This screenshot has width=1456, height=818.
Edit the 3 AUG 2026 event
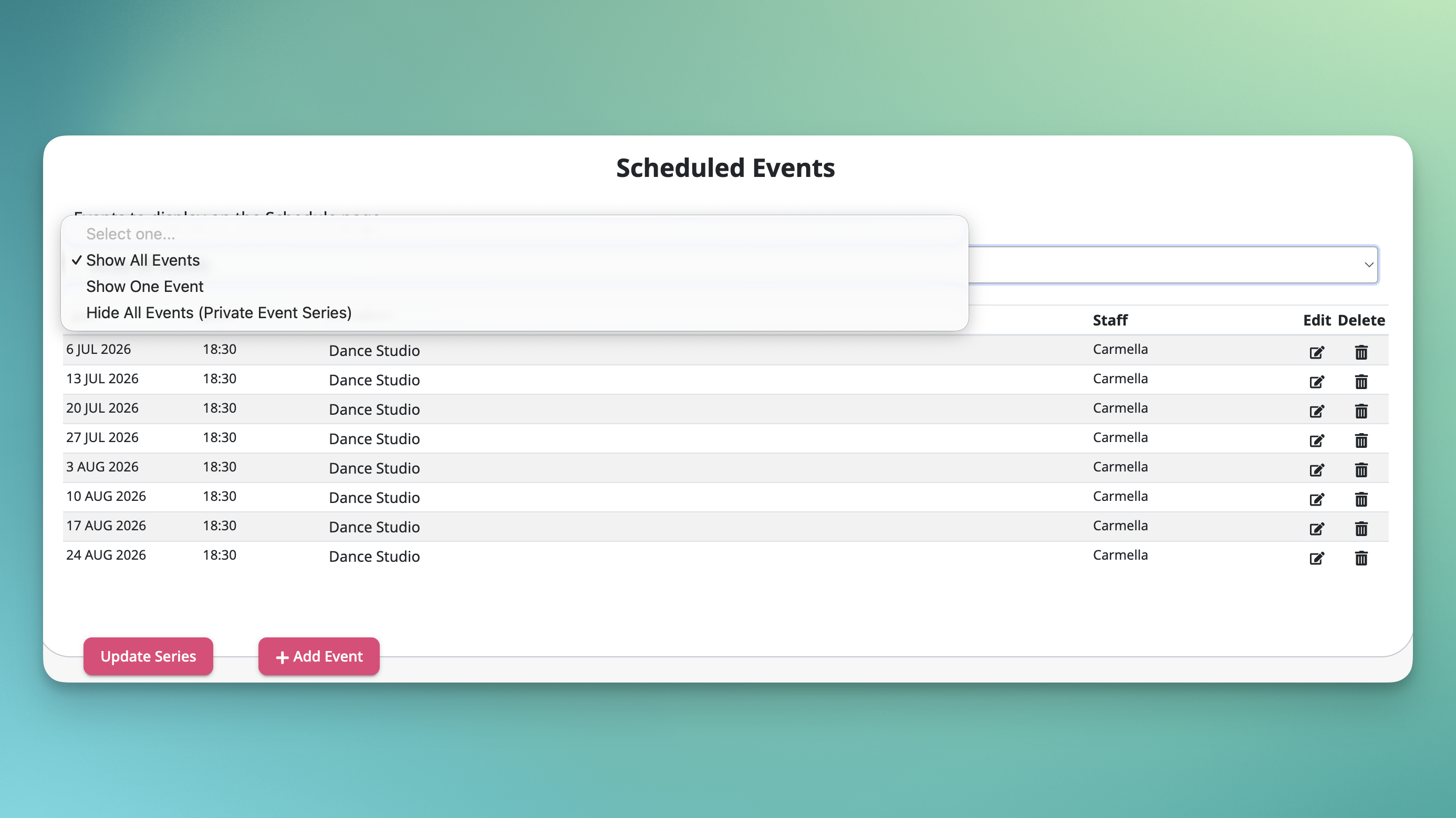[1316, 470]
